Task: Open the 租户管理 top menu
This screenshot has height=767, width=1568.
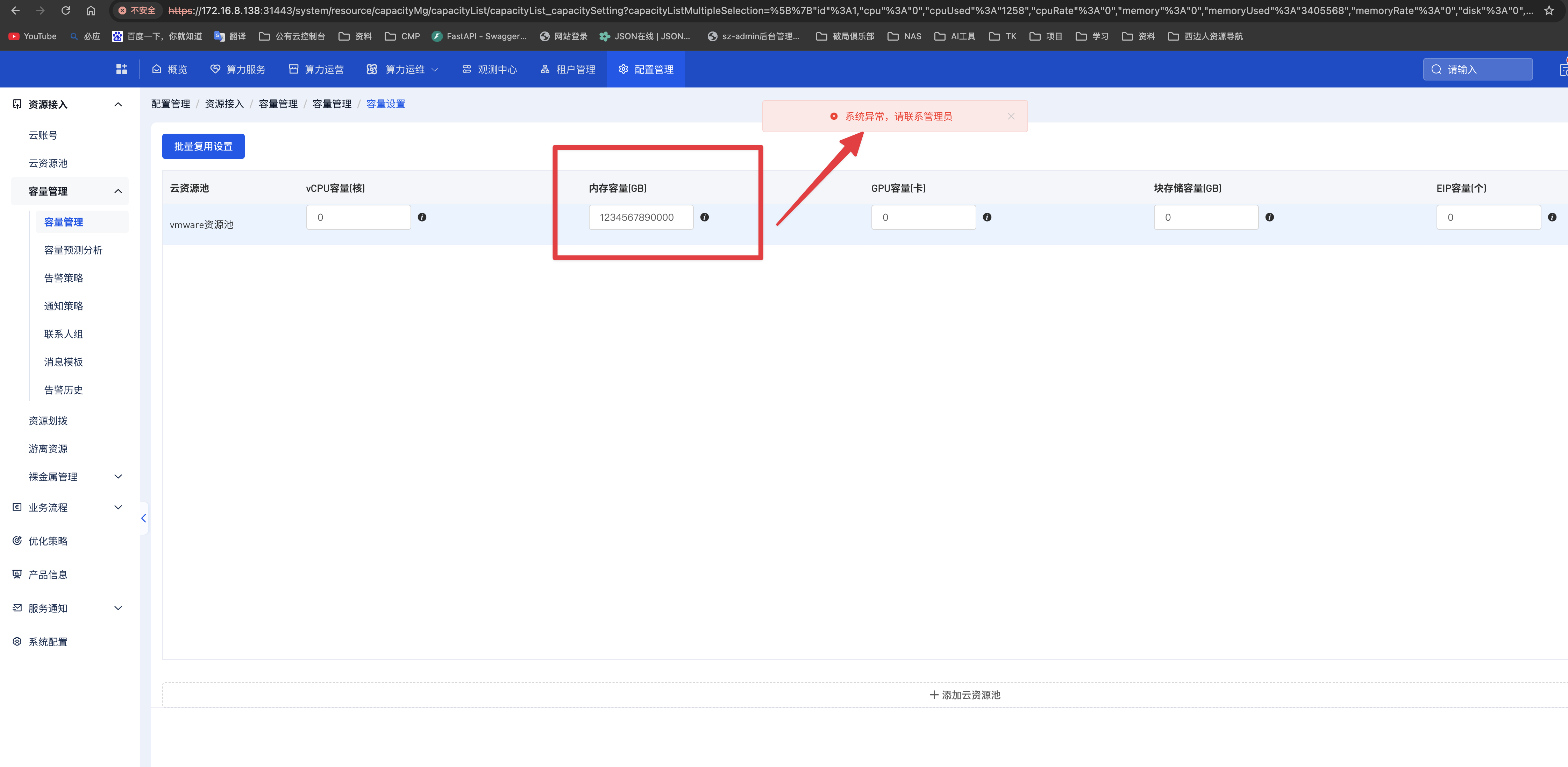Action: [568, 69]
